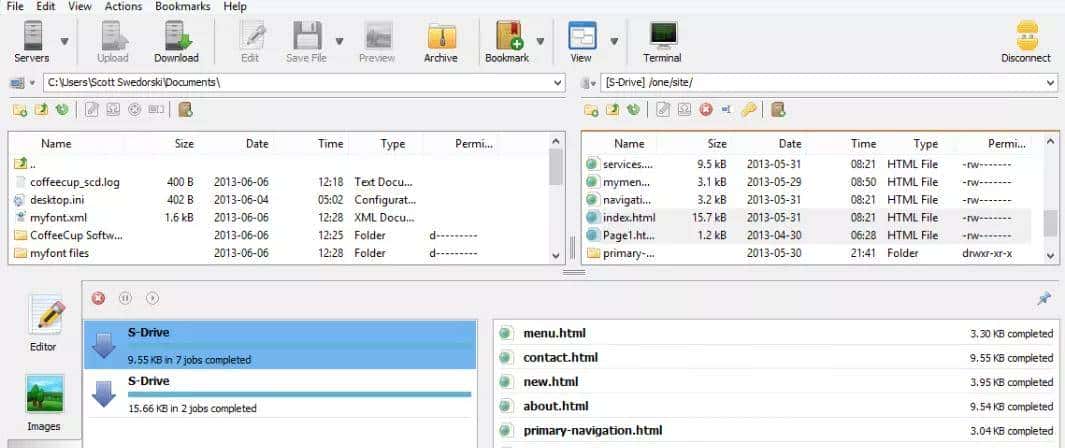Expand the Servers dropdown arrow
This screenshot has width=1065, height=448.
65,42
